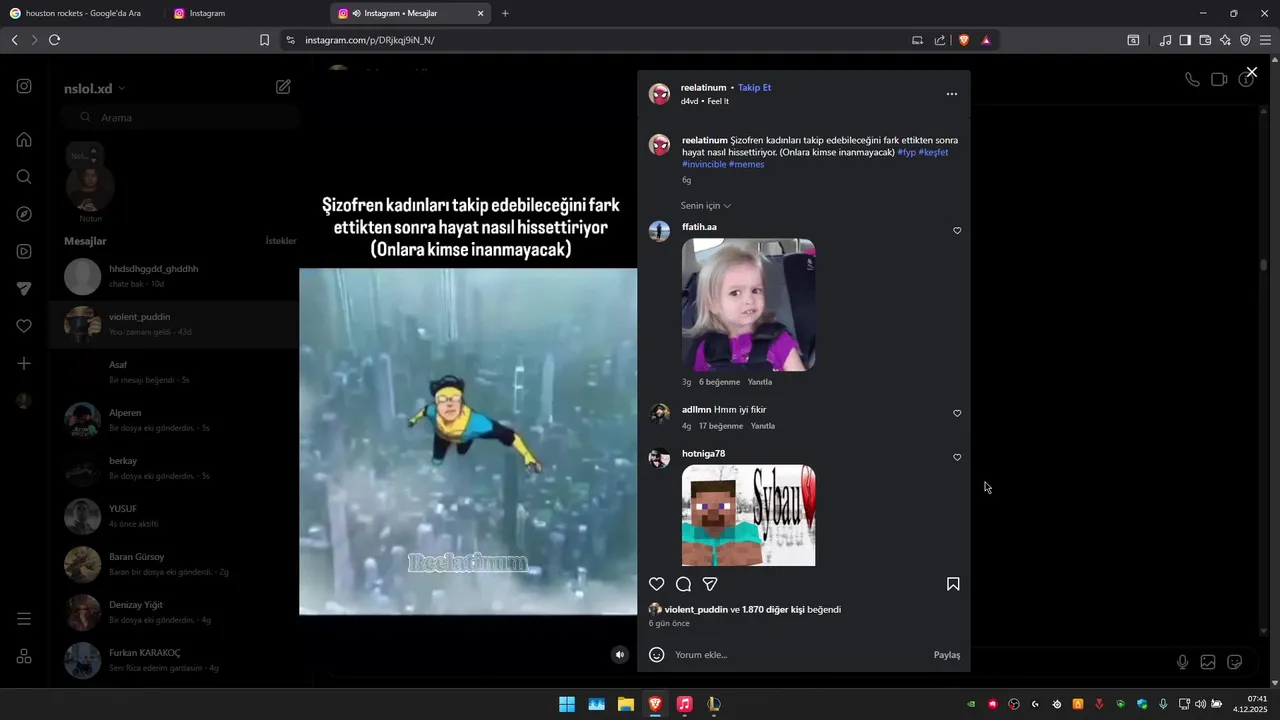Open Explore compass in the sidebar
Image resolution: width=1280 pixels, height=720 pixels.
(x=24, y=214)
